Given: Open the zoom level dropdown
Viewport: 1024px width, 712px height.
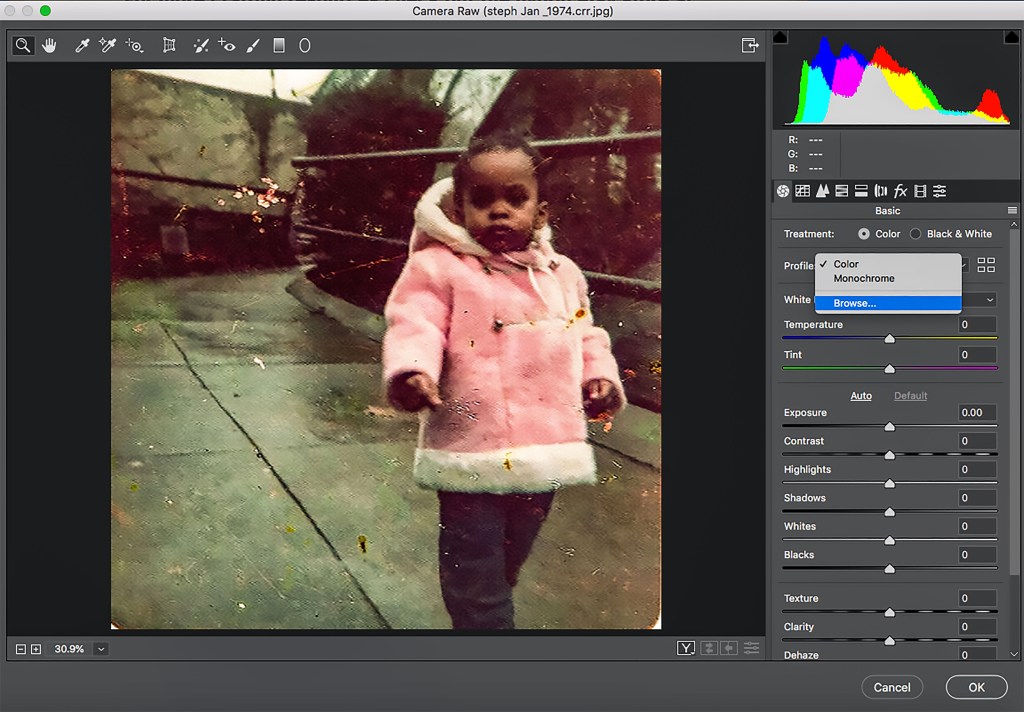Looking at the screenshot, I should pyautogui.click(x=100, y=649).
